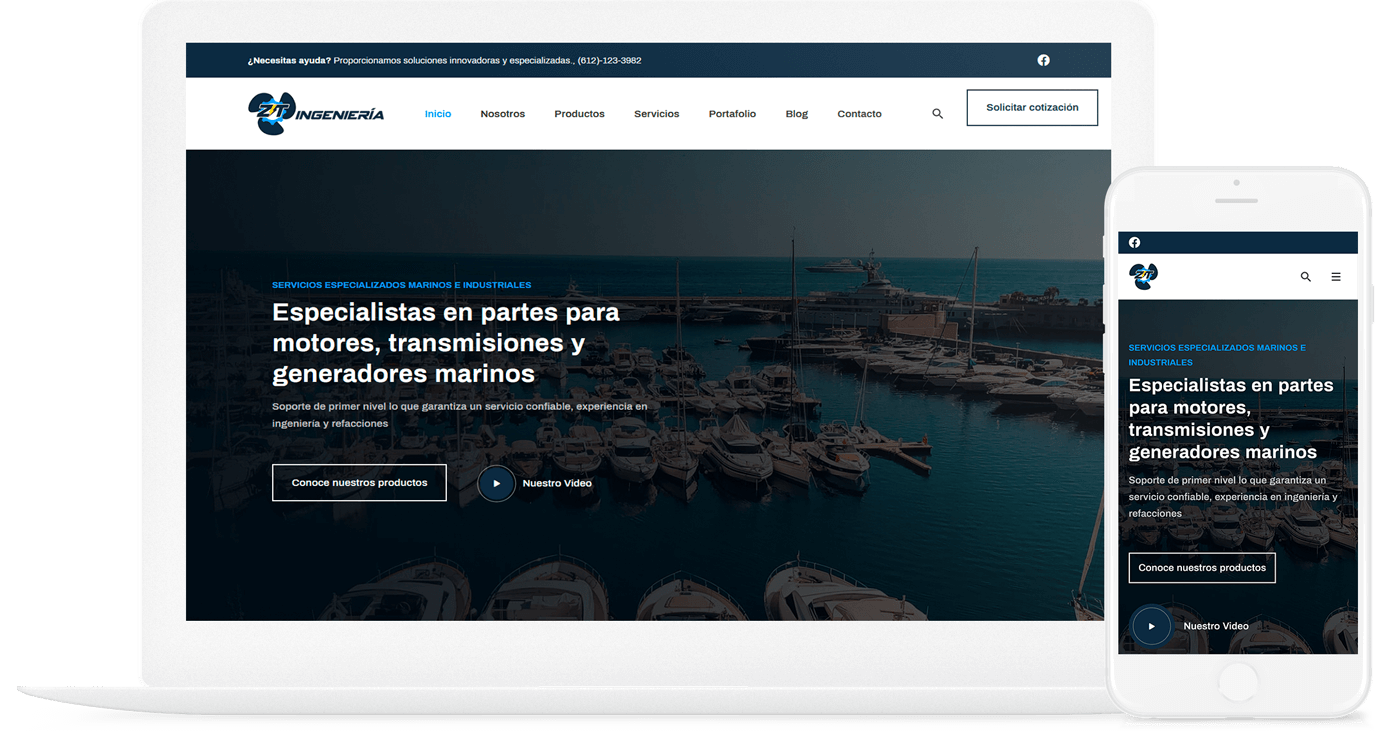This screenshot has height=731, width=1375.
Task: Tap the search icon on mobile view
Action: tap(1305, 276)
